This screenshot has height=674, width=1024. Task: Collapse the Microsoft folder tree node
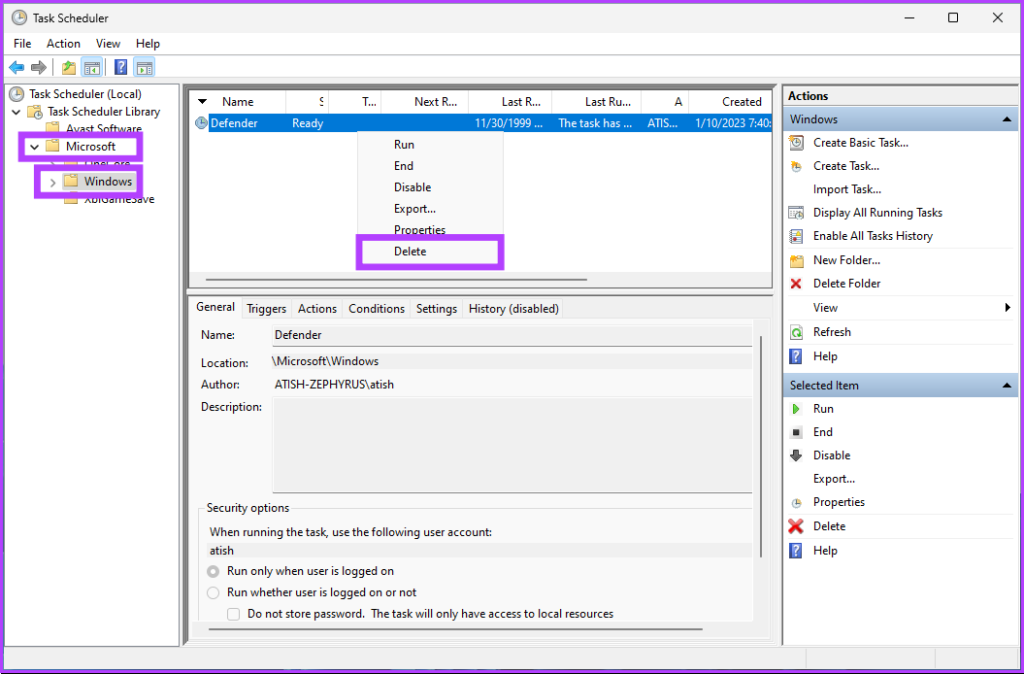pos(34,147)
